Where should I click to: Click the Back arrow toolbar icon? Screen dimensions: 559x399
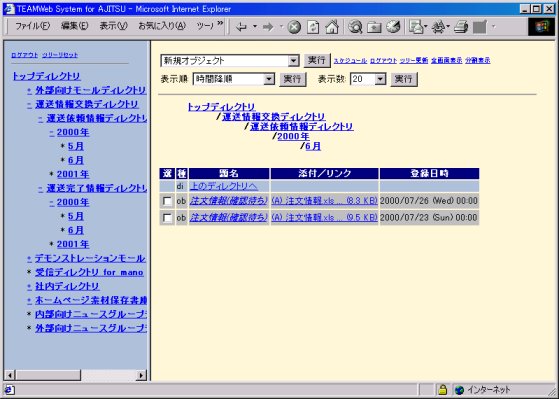coord(241,27)
